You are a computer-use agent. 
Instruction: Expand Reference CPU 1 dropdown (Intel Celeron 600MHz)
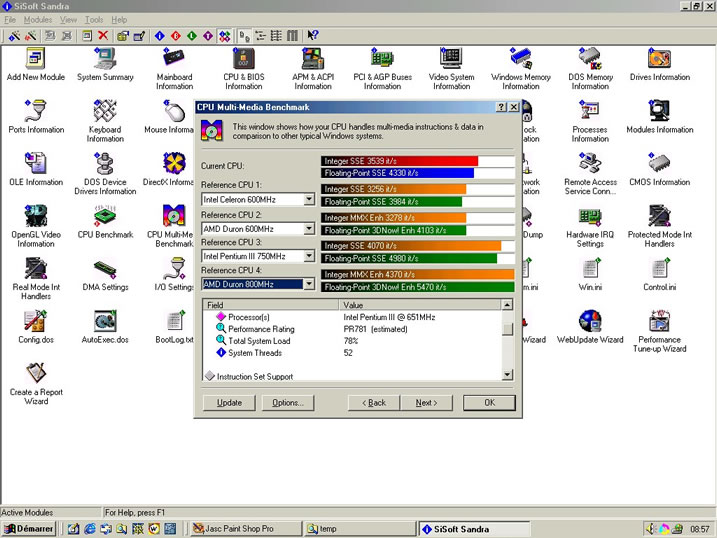tap(309, 199)
